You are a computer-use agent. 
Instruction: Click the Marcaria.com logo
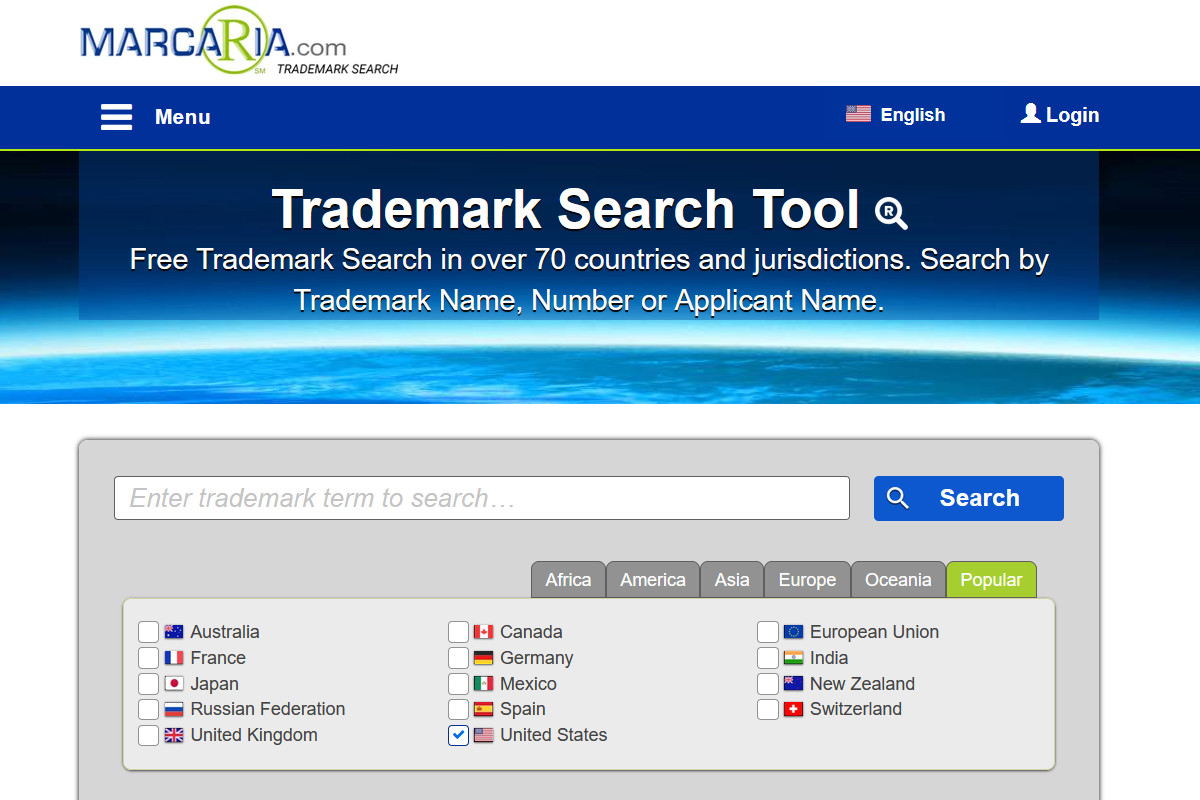(239, 42)
